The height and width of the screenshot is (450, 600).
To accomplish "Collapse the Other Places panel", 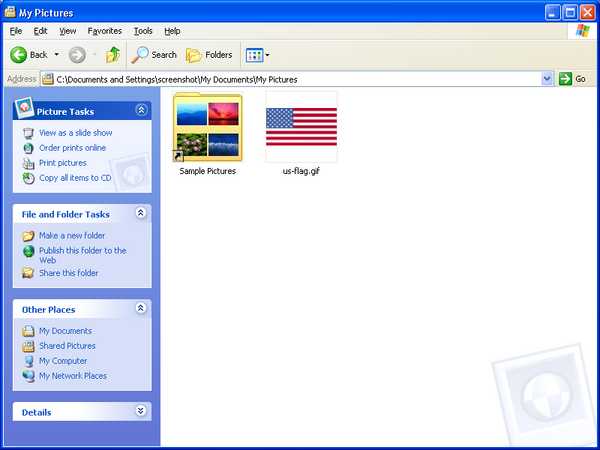I will click(x=141, y=308).
